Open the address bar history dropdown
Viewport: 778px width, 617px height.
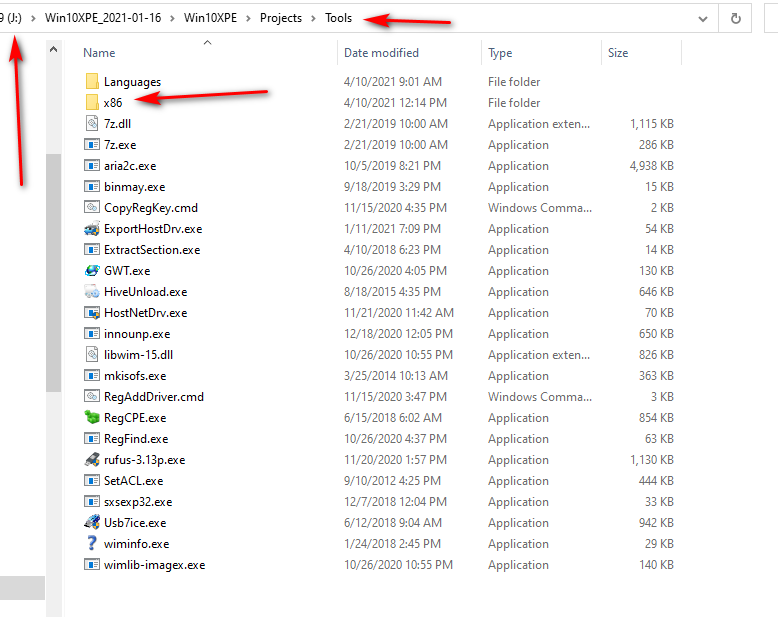[703, 19]
